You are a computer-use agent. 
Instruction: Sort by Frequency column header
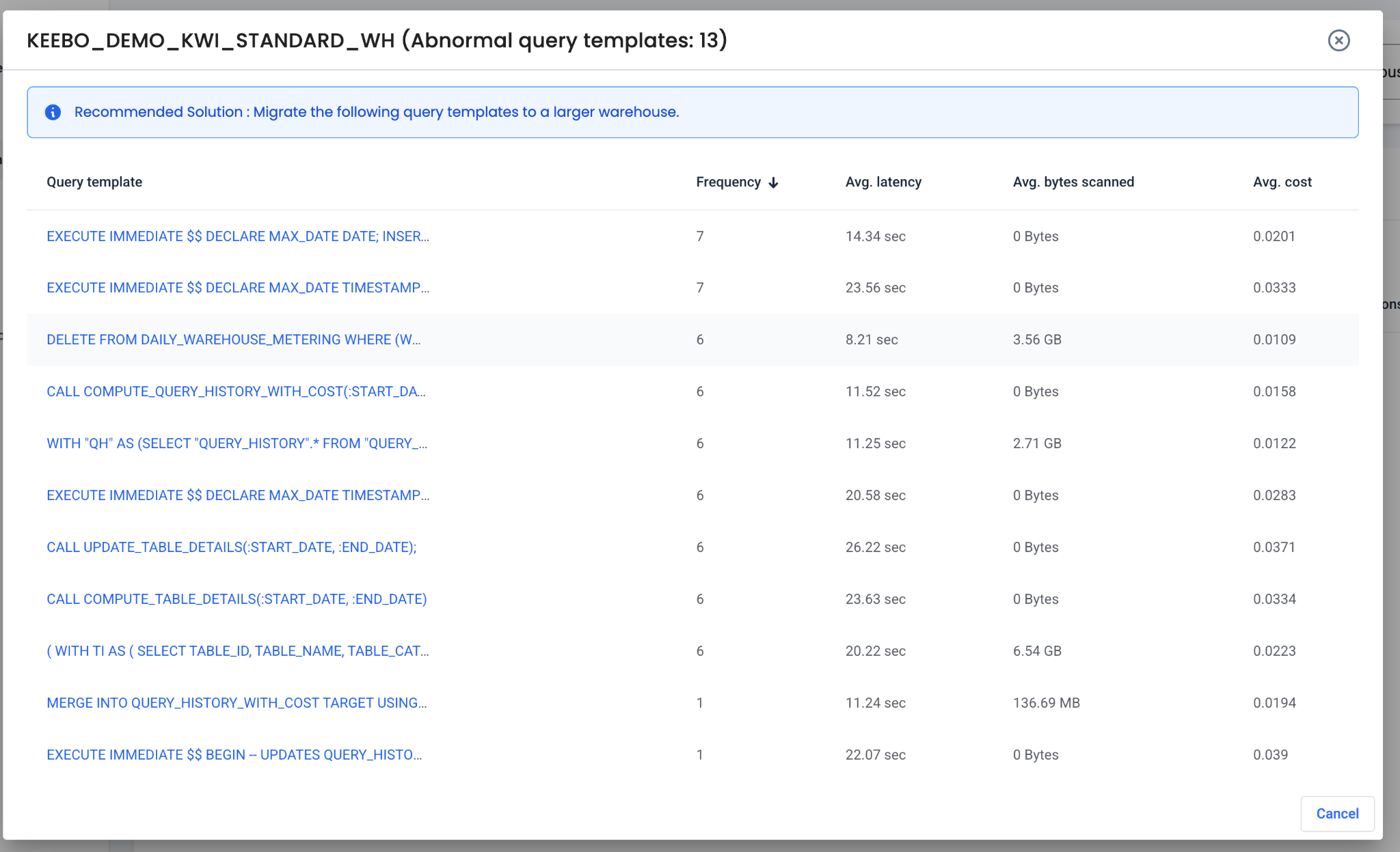tap(728, 182)
